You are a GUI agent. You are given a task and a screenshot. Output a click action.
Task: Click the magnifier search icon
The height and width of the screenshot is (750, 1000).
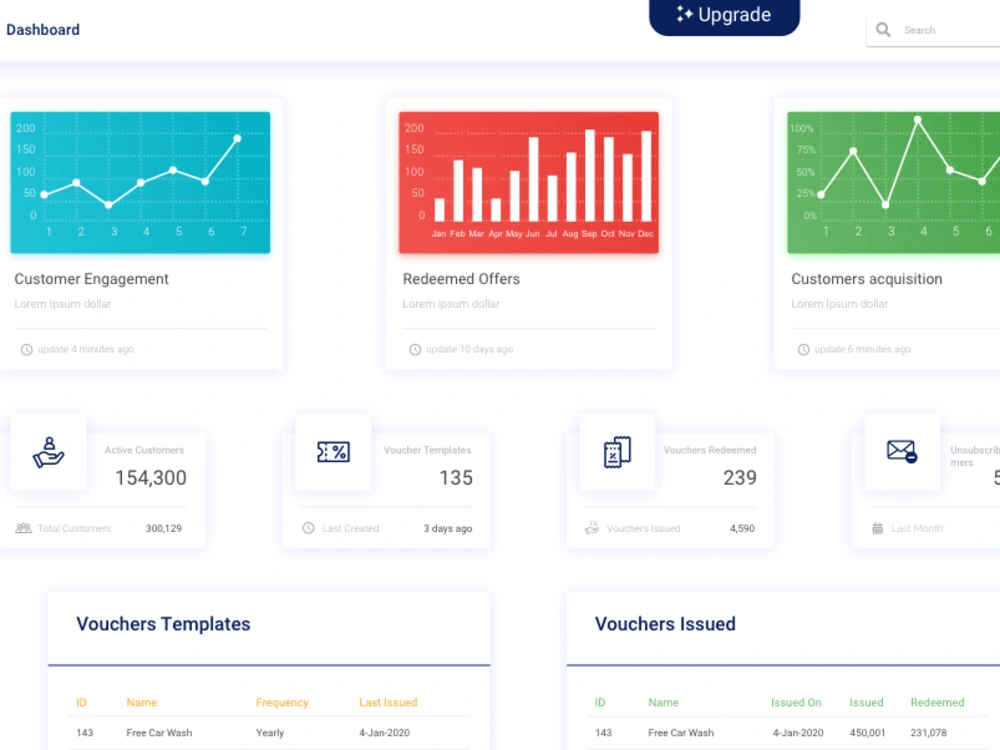883,30
